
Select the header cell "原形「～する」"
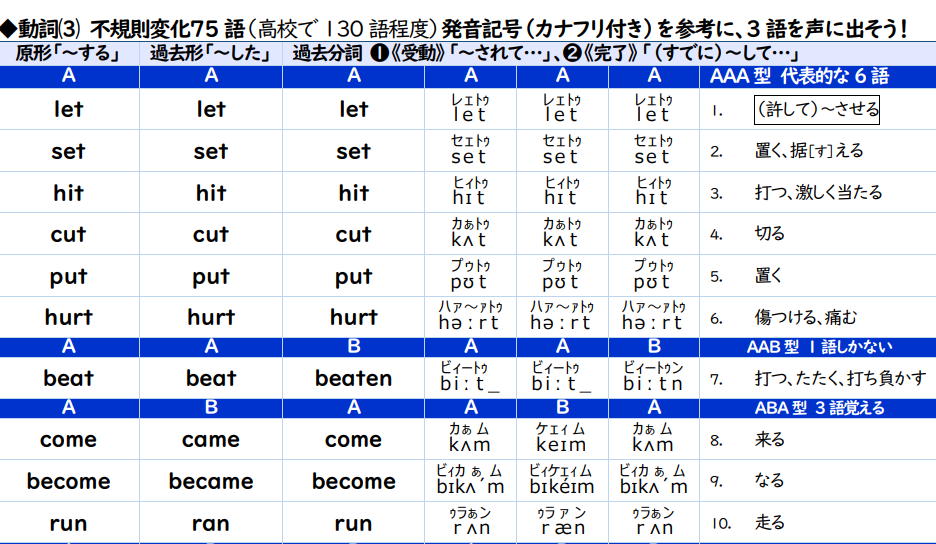pos(69,54)
